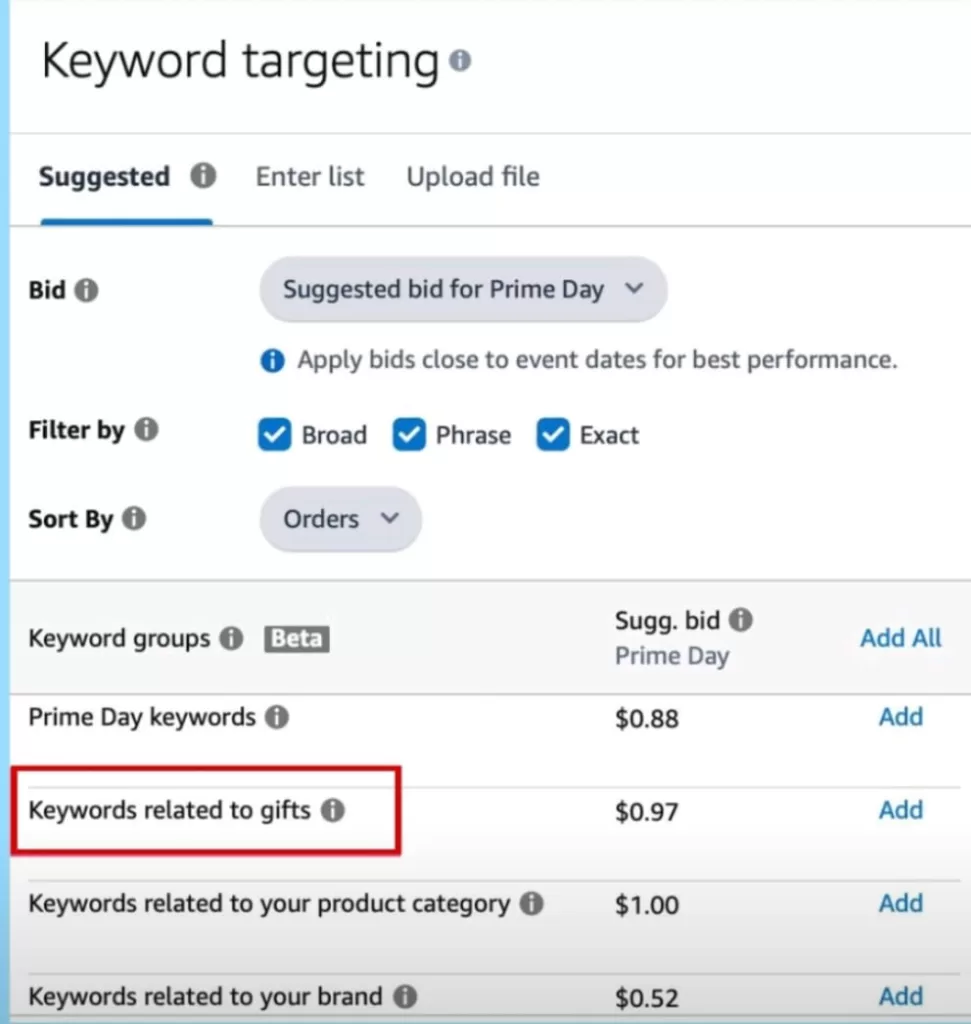Uncheck the Broad match checkbox
Viewport: 971px width, 1024px height.
pyautogui.click(x=274, y=435)
